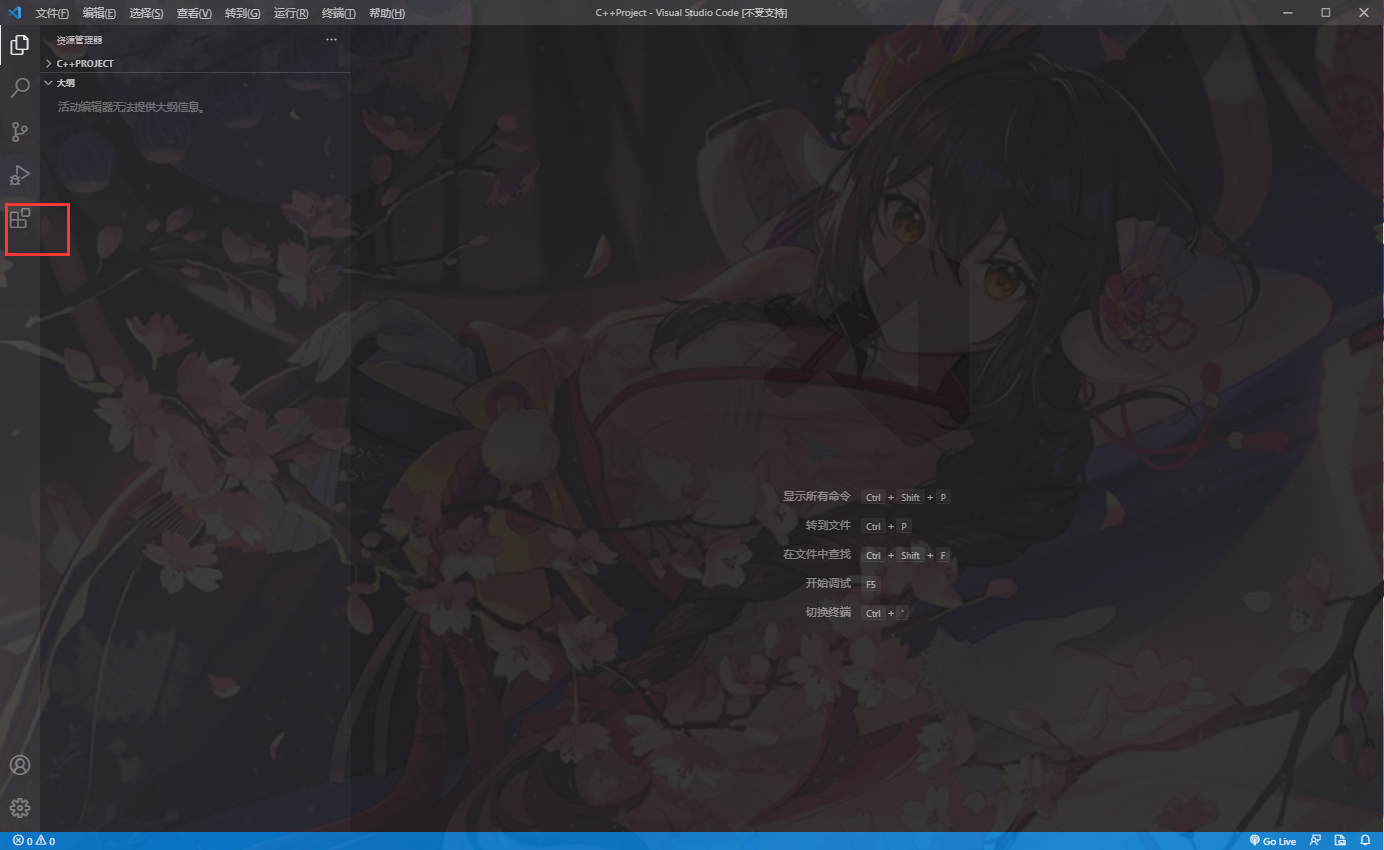Click the 切换终端 shortcut hint
Viewport: 1384px width, 850px height.
point(828,612)
